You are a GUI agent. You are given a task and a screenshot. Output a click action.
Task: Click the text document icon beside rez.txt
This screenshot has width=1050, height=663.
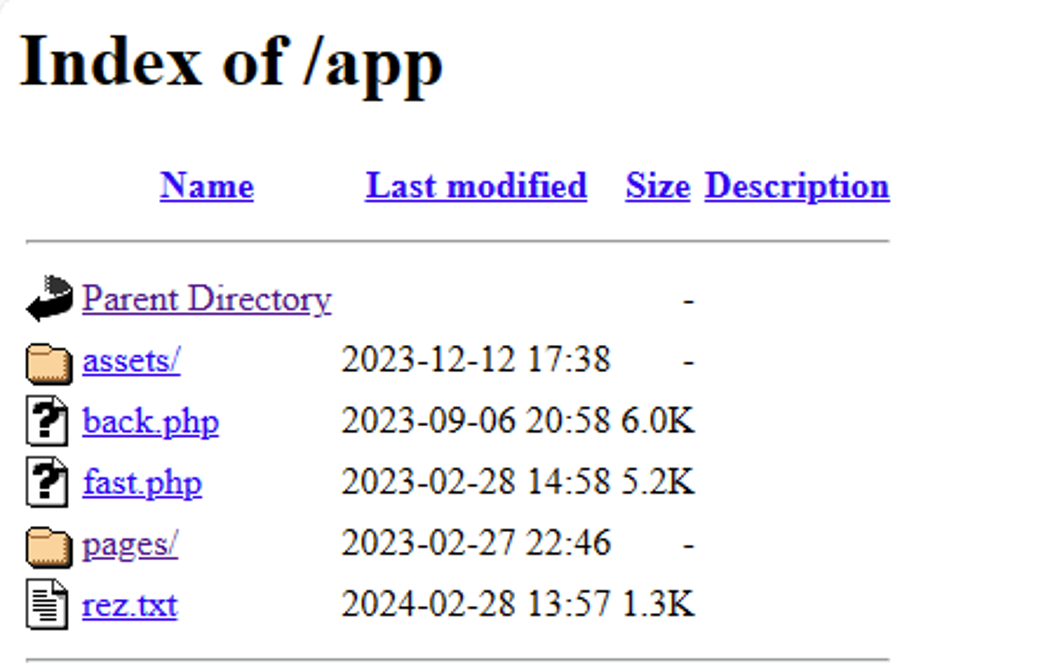click(47, 606)
